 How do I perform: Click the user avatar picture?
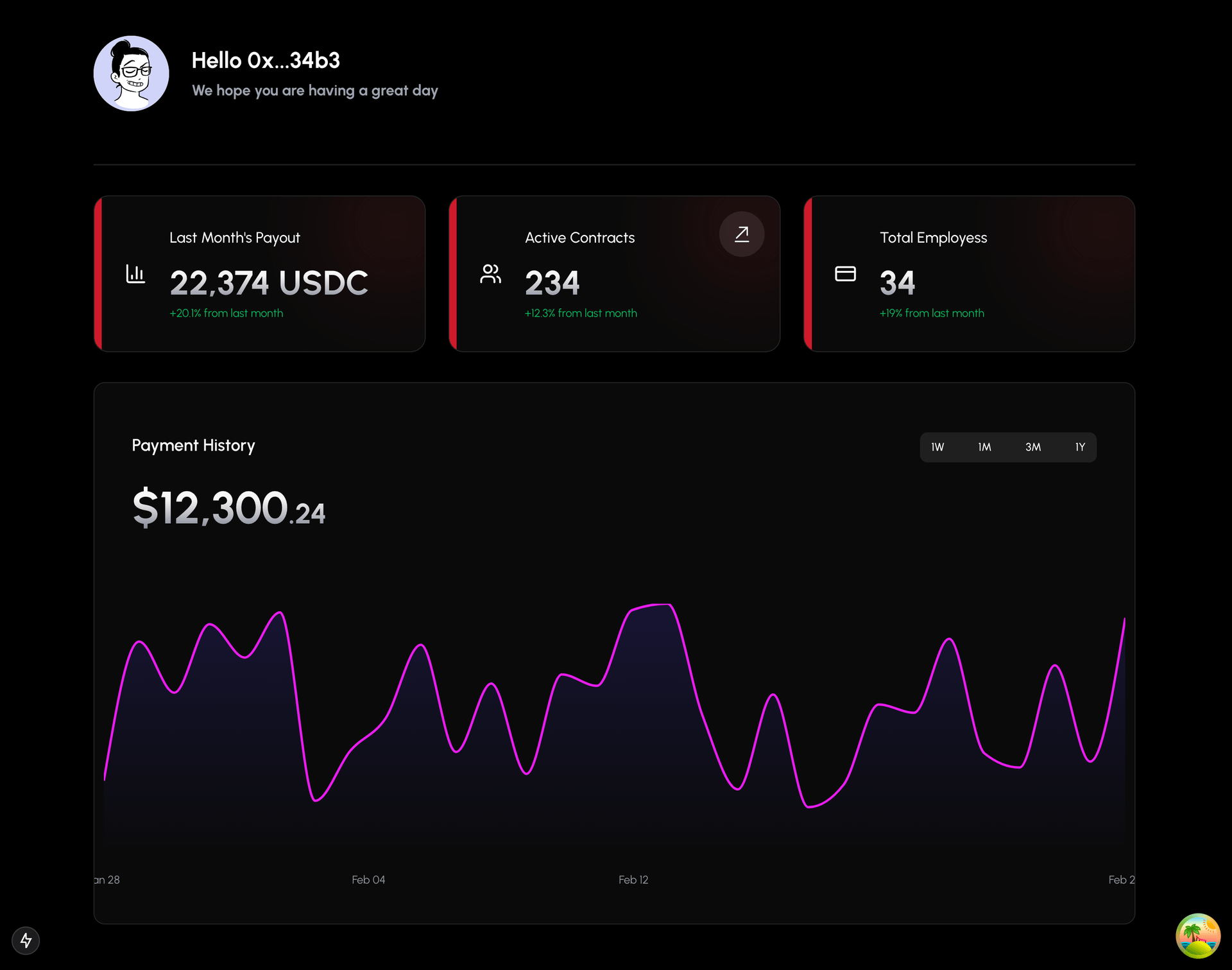[x=132, y=73]
